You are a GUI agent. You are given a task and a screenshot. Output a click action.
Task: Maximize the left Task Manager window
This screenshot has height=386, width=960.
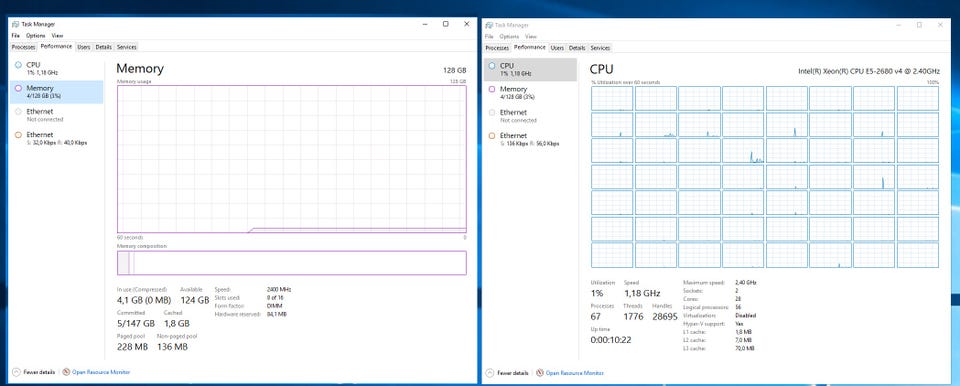click(x=446, y=24)
